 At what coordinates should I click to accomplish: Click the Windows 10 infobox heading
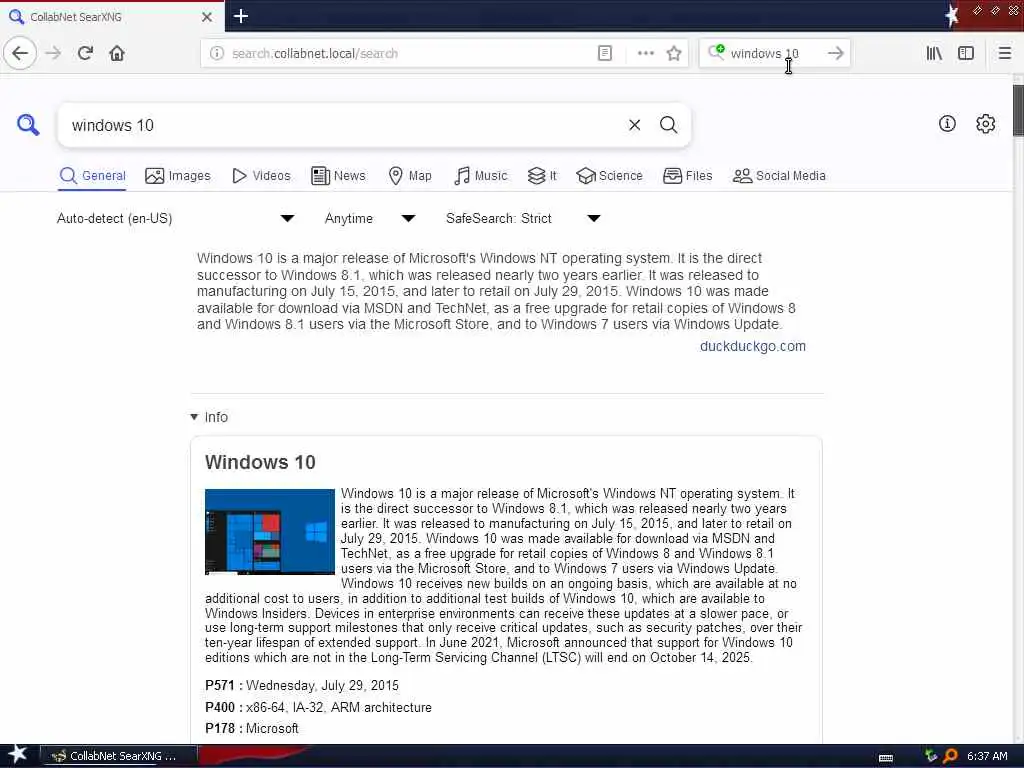(x=260, y=462)
